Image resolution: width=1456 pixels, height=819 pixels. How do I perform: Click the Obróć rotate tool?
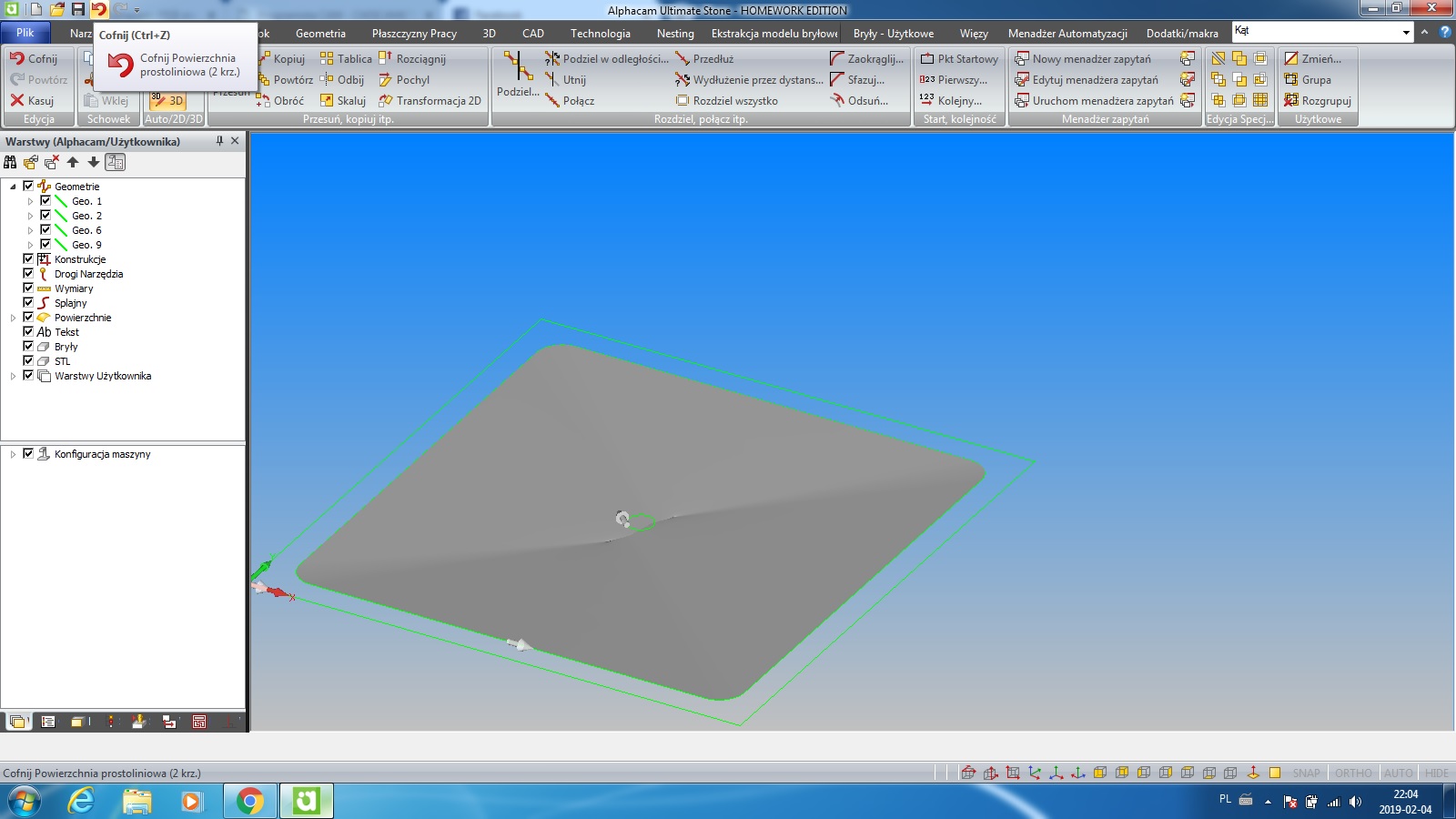[x=281, y=101]
